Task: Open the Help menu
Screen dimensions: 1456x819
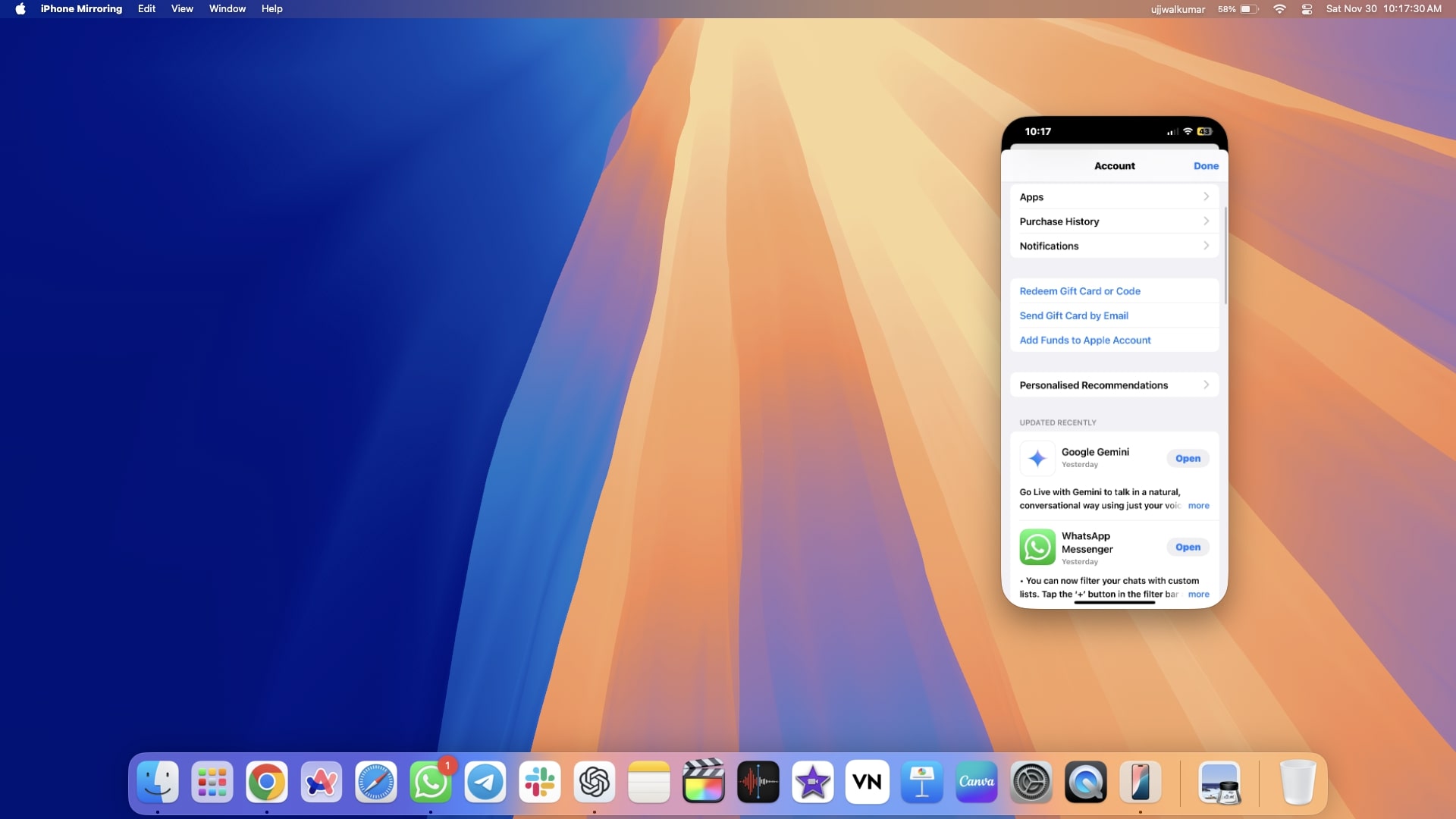Action: pos(271,9)
